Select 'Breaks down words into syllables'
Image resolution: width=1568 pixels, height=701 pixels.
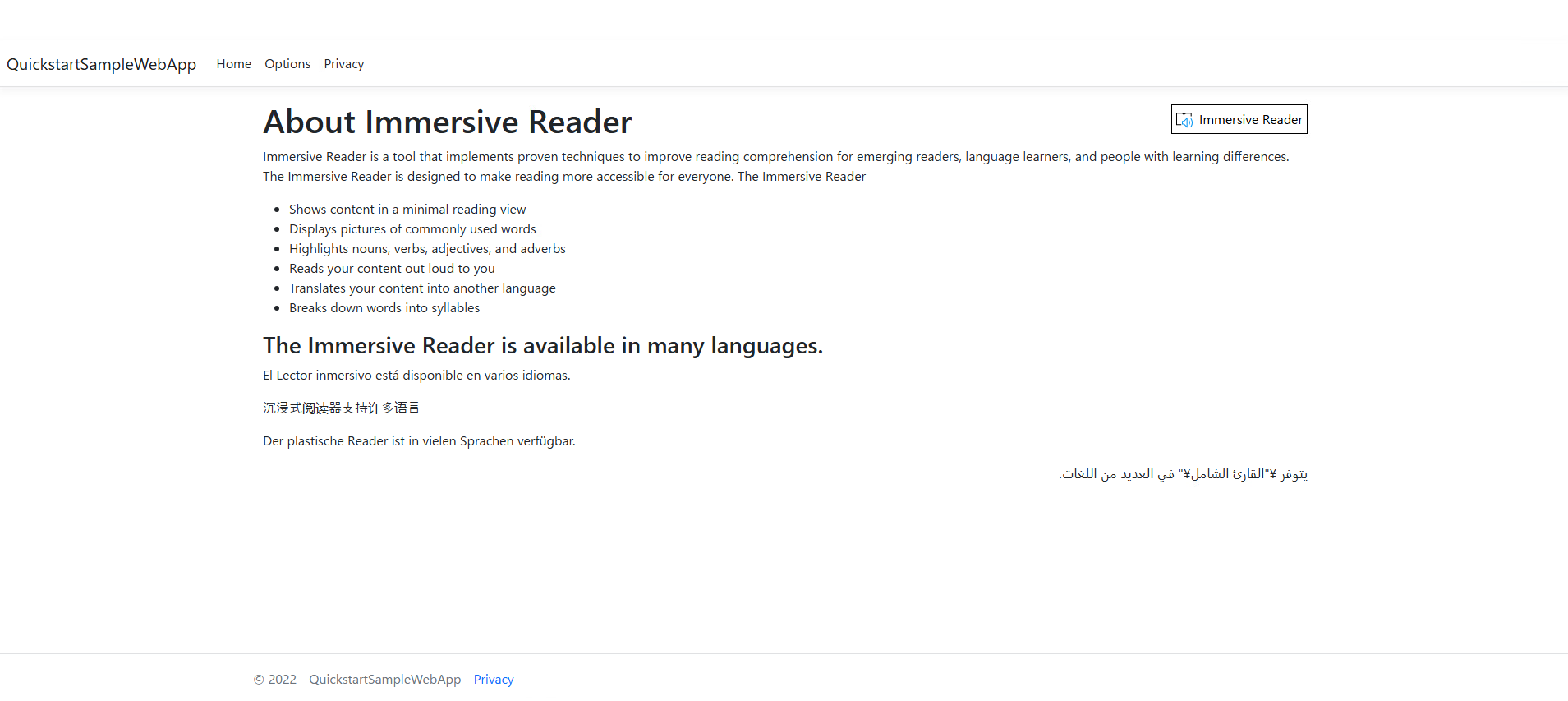pyautogui.click(x=384, y=308)
